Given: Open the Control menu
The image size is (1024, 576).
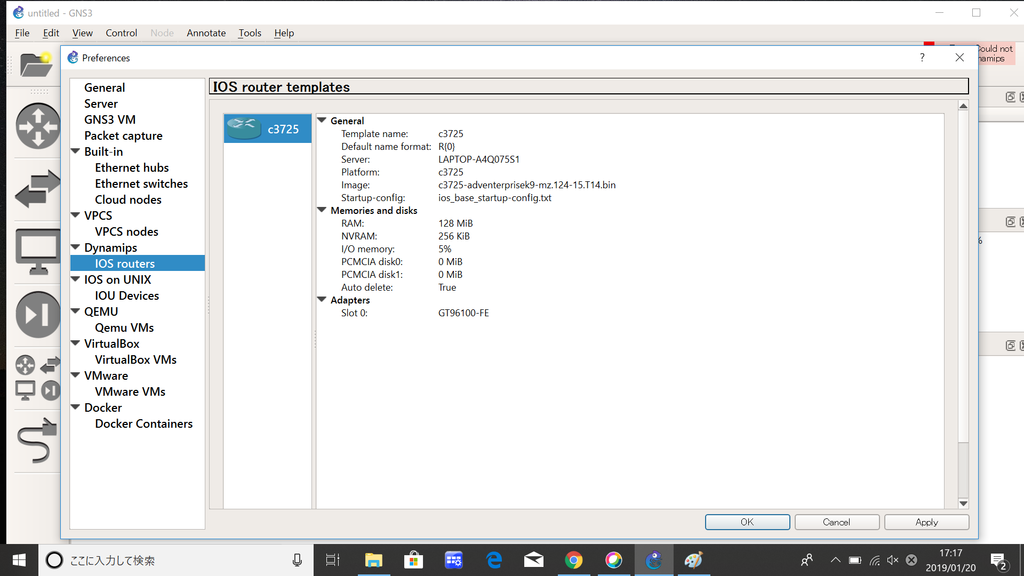Looking at the screenshot, I should tap(121, 33).
